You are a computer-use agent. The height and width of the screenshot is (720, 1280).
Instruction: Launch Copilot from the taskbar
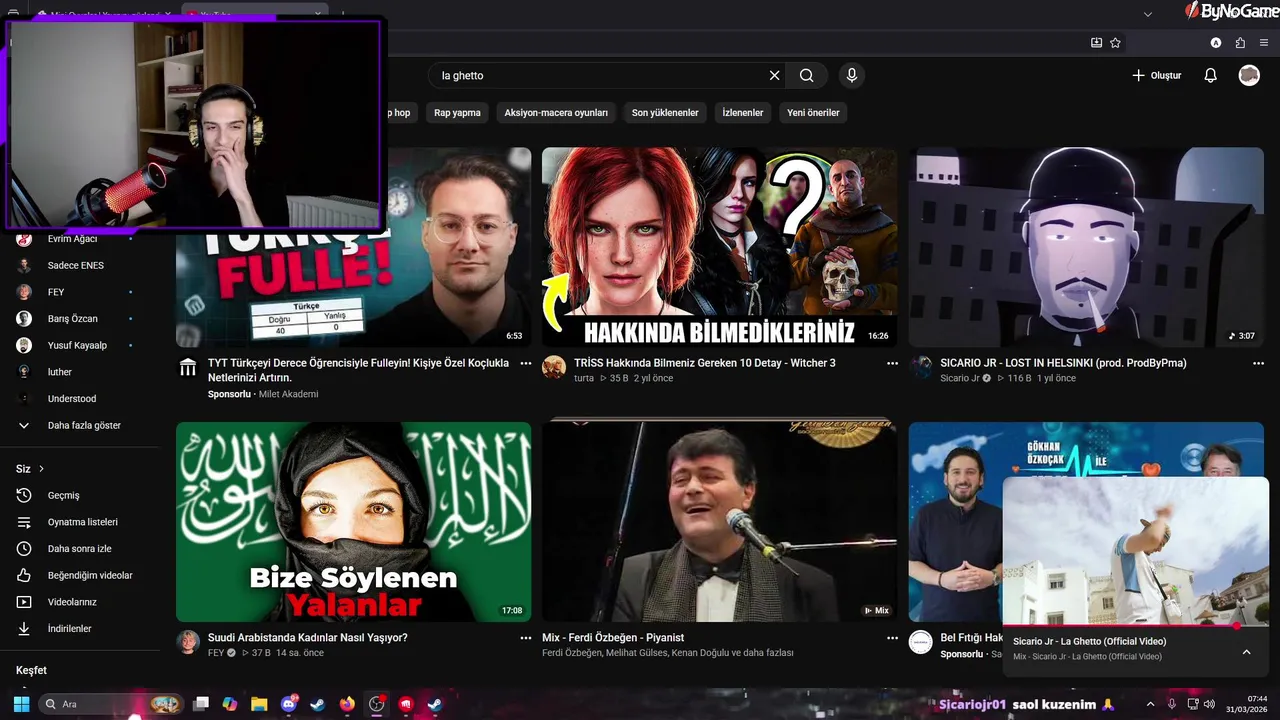click(x=230, y=704)
